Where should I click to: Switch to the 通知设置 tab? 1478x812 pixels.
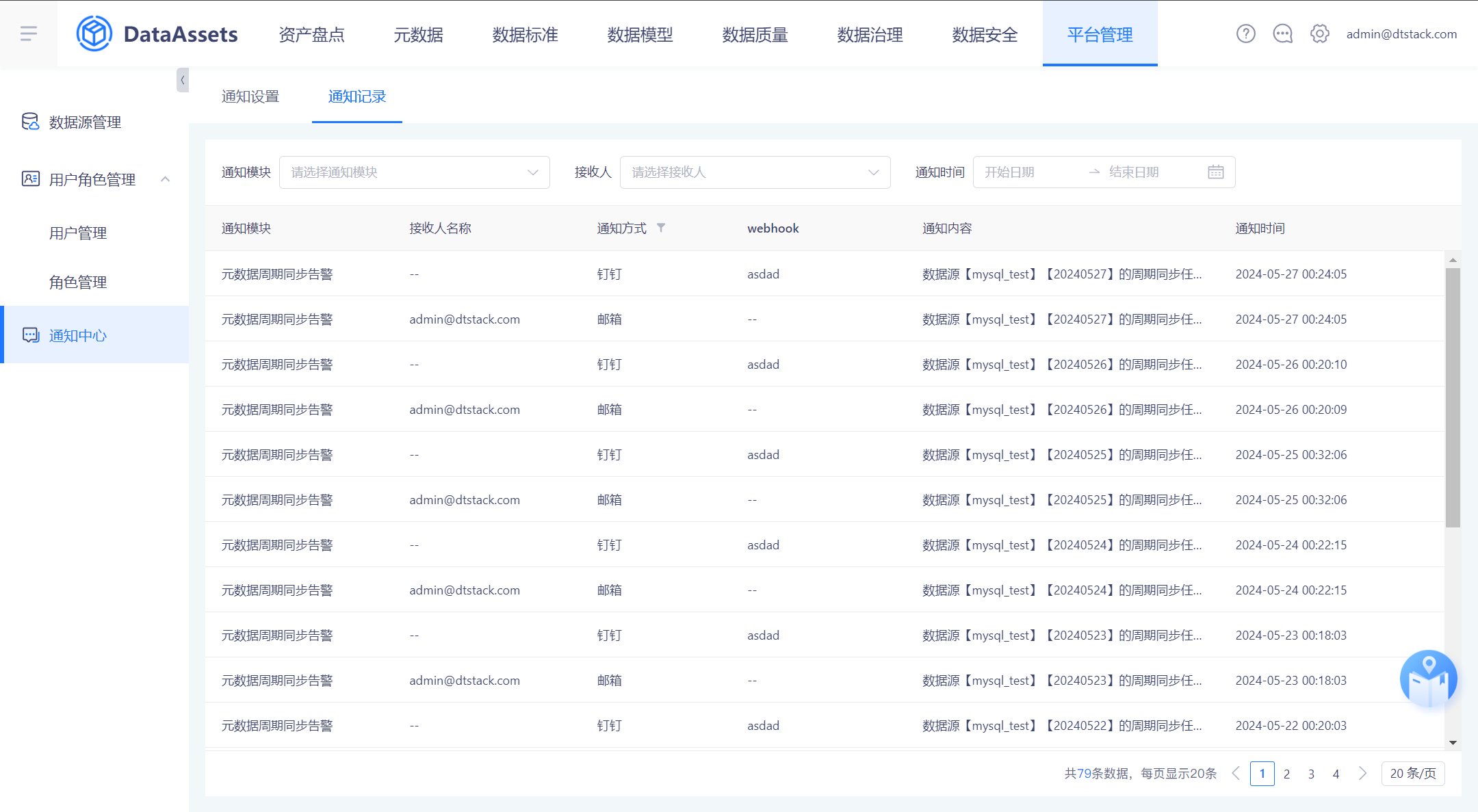pyautogui.click(x=250, y=96)
